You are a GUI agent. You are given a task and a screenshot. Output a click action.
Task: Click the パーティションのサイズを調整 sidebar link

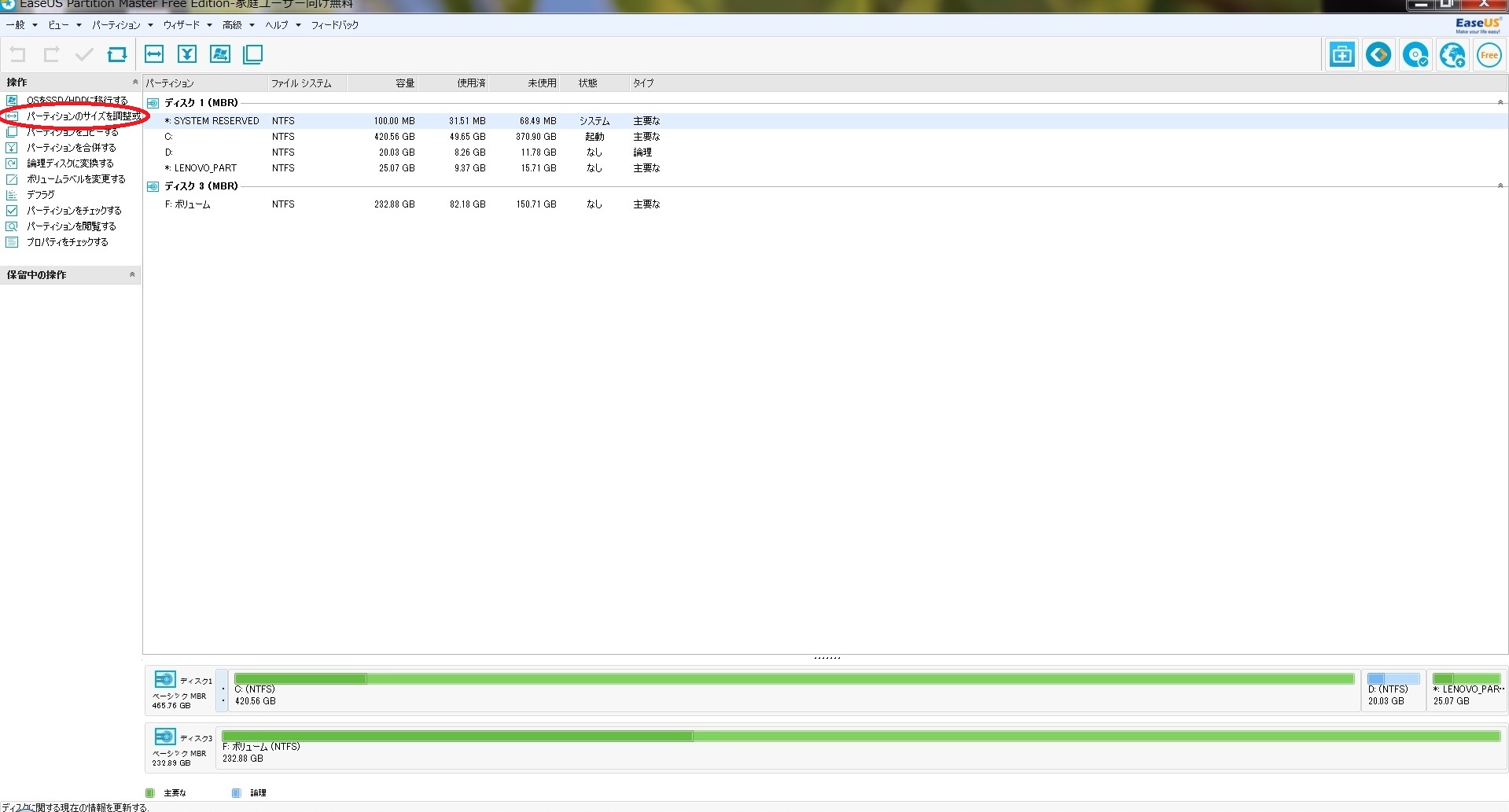[x=83, y=116]
